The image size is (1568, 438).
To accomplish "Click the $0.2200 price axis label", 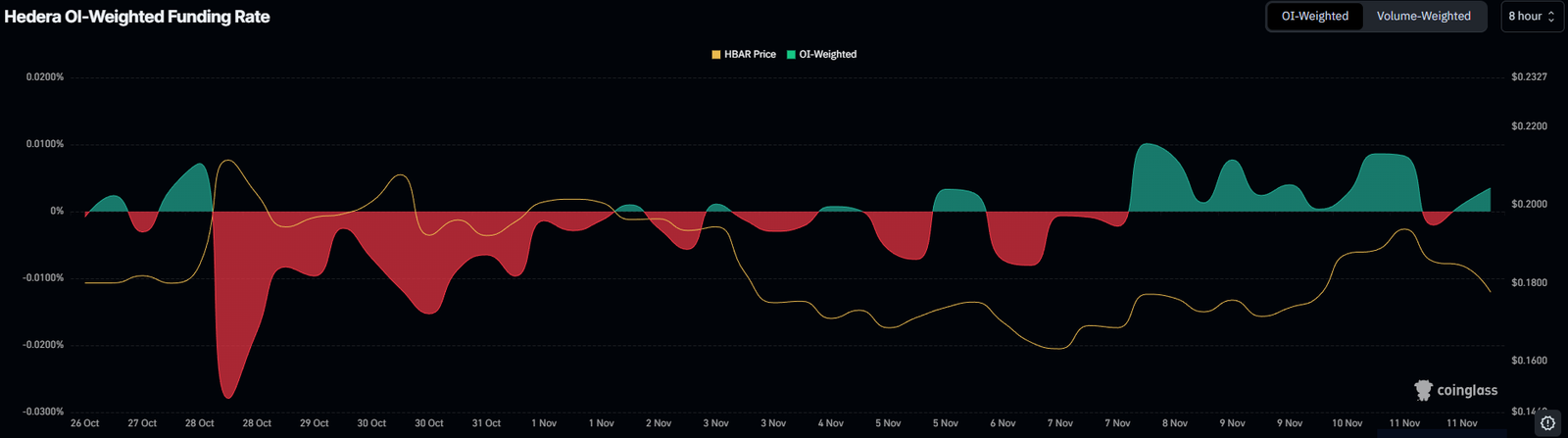I will pyautogui.click(x=1529, y=127).
